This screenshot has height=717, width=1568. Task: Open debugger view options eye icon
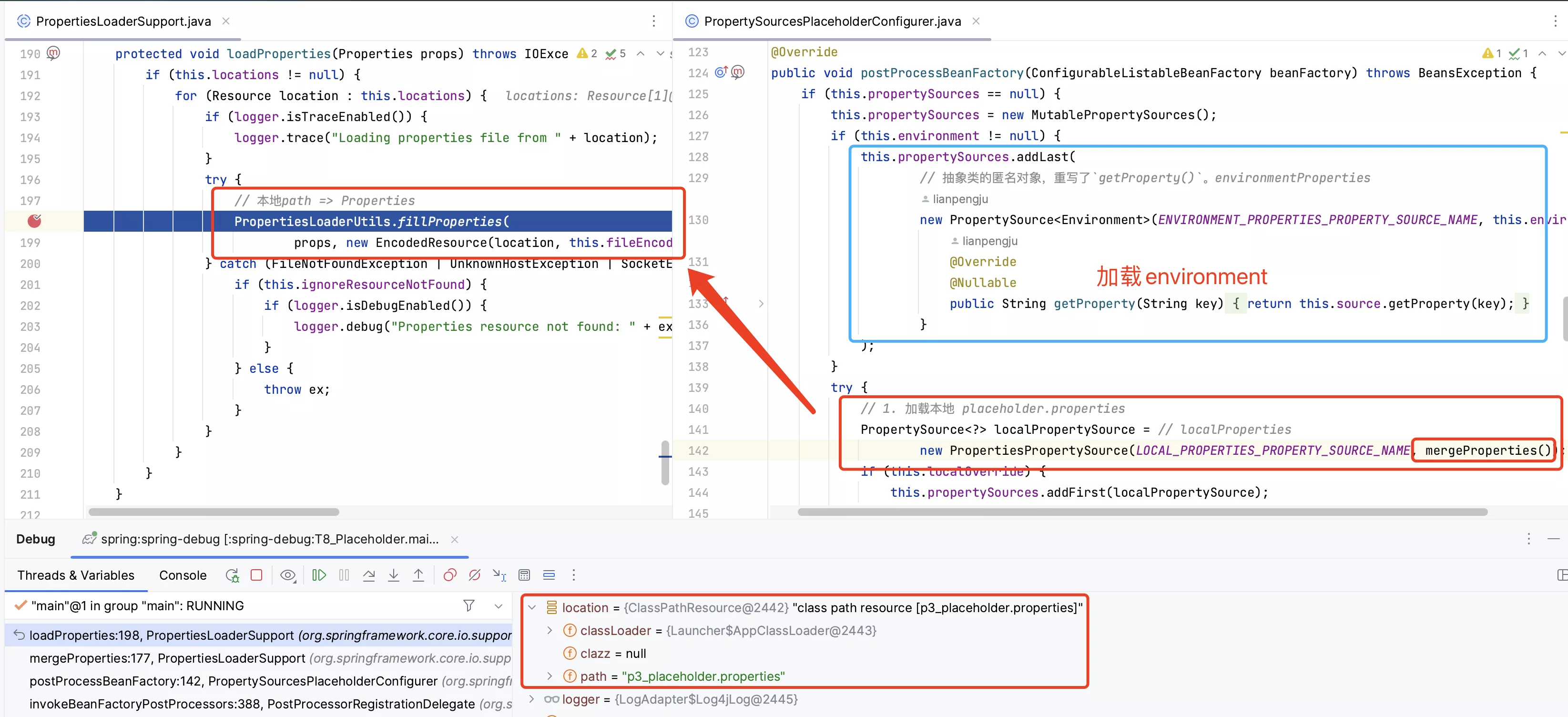[x=288, y=575]
